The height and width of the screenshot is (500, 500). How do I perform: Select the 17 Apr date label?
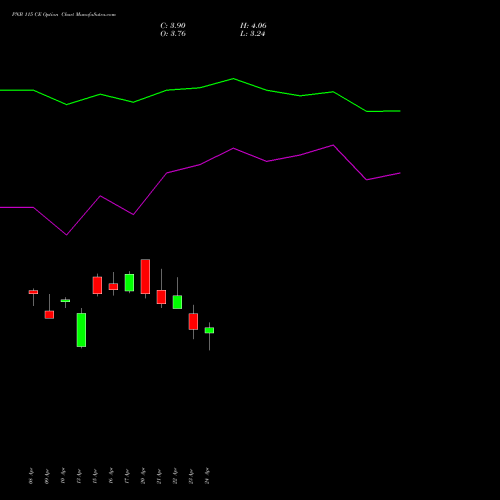[x=127, y=476]
